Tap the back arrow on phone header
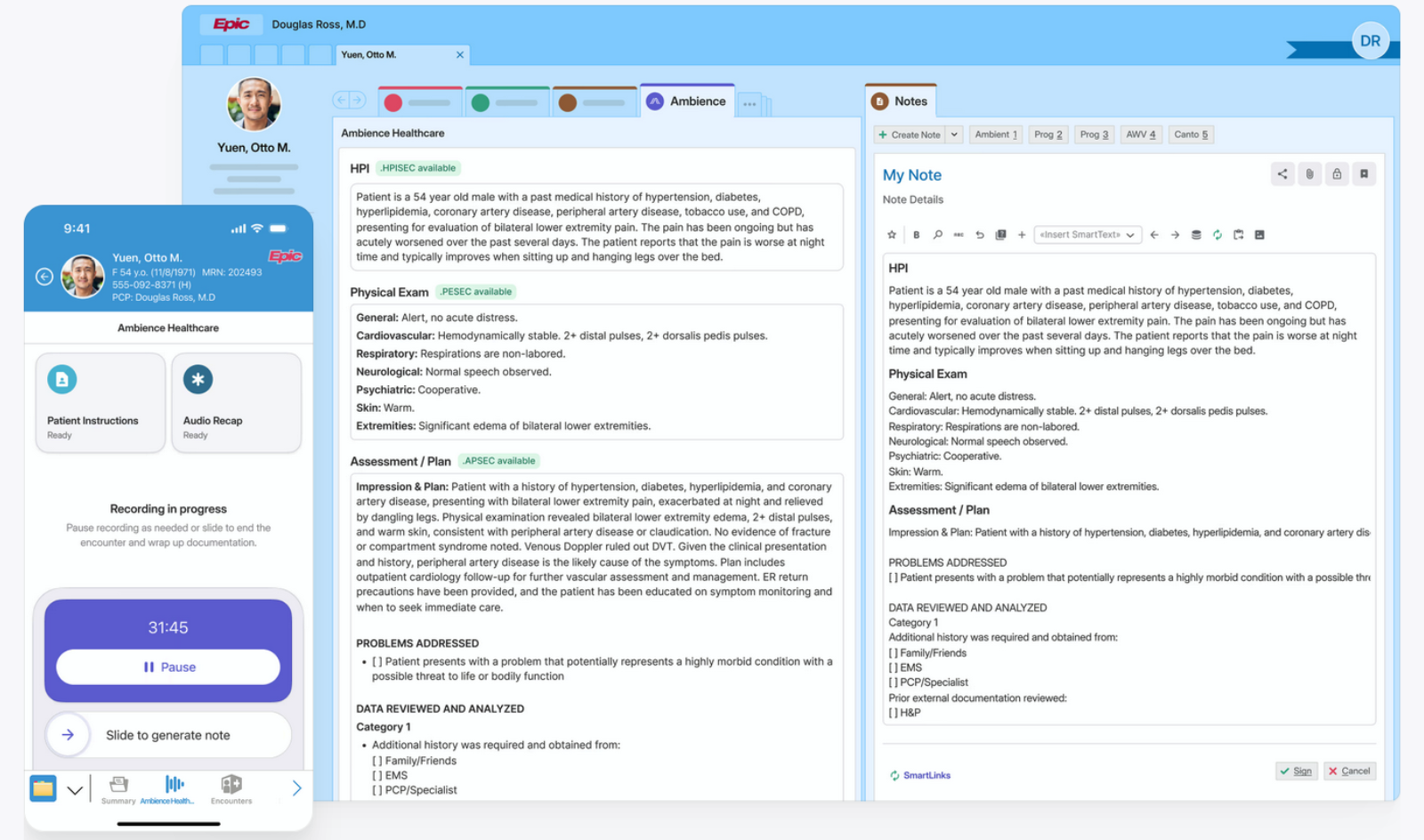The image size is (1424, 840). click(44, 277)
